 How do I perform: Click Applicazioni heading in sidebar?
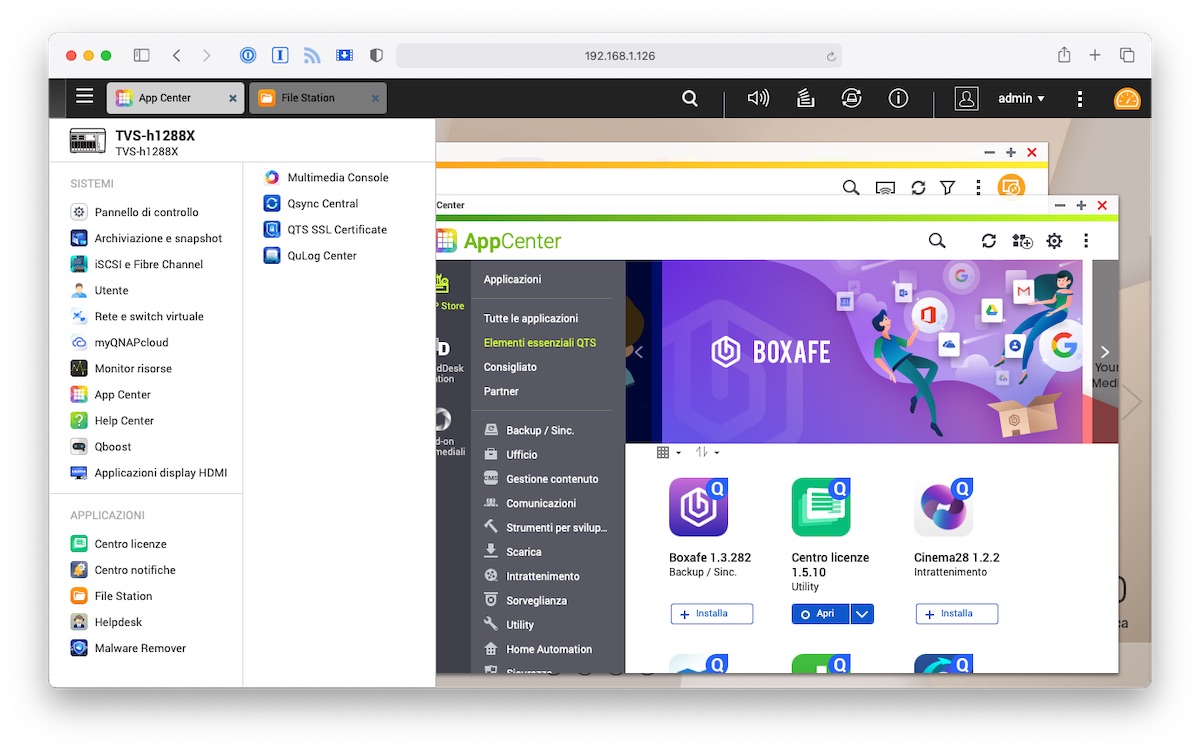pyautogui.click(x=512, y=279)
